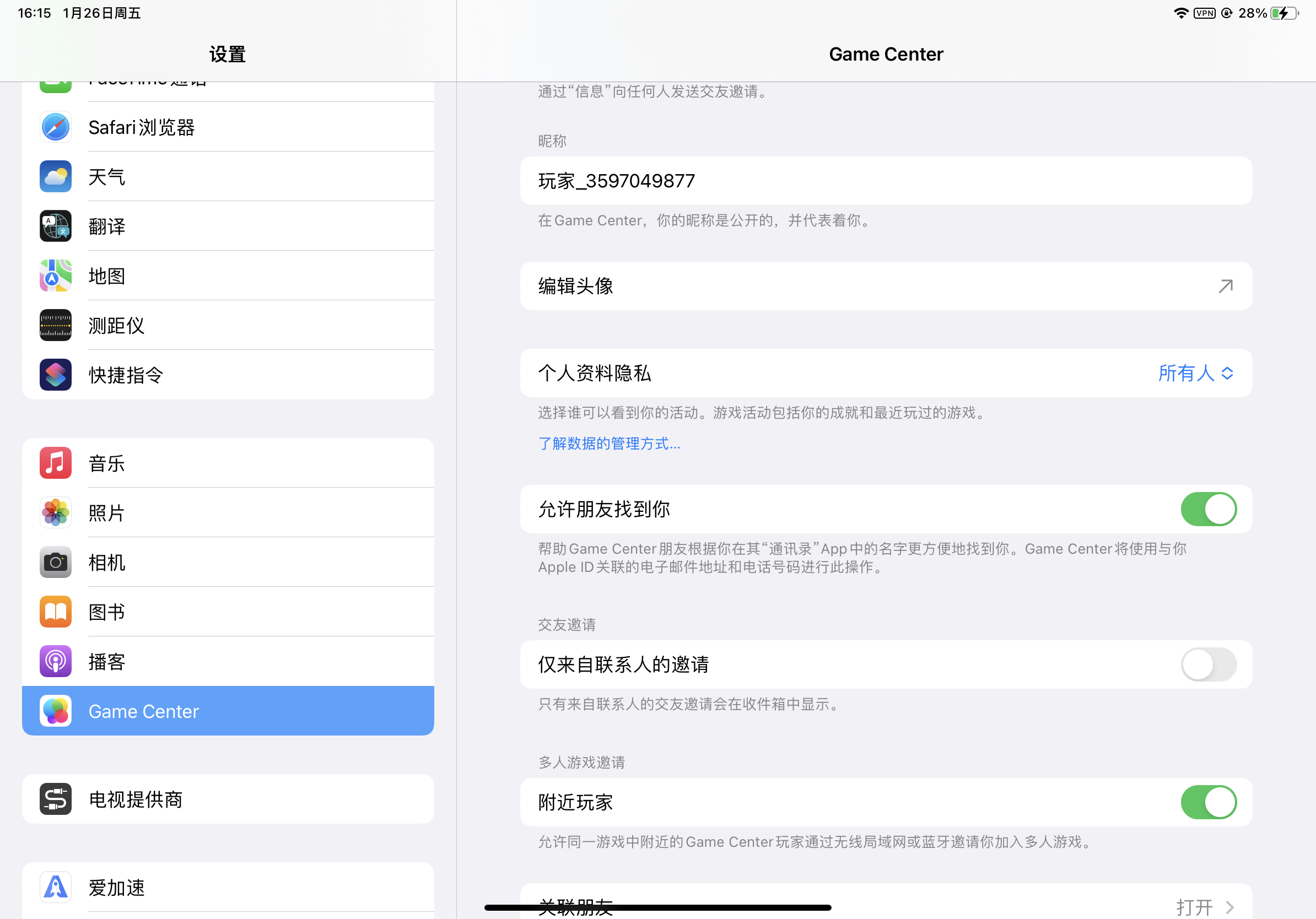This screenshot has width=1316, height=919.
Task: Open the Translate app icon
Action: (x=56, y=226)
